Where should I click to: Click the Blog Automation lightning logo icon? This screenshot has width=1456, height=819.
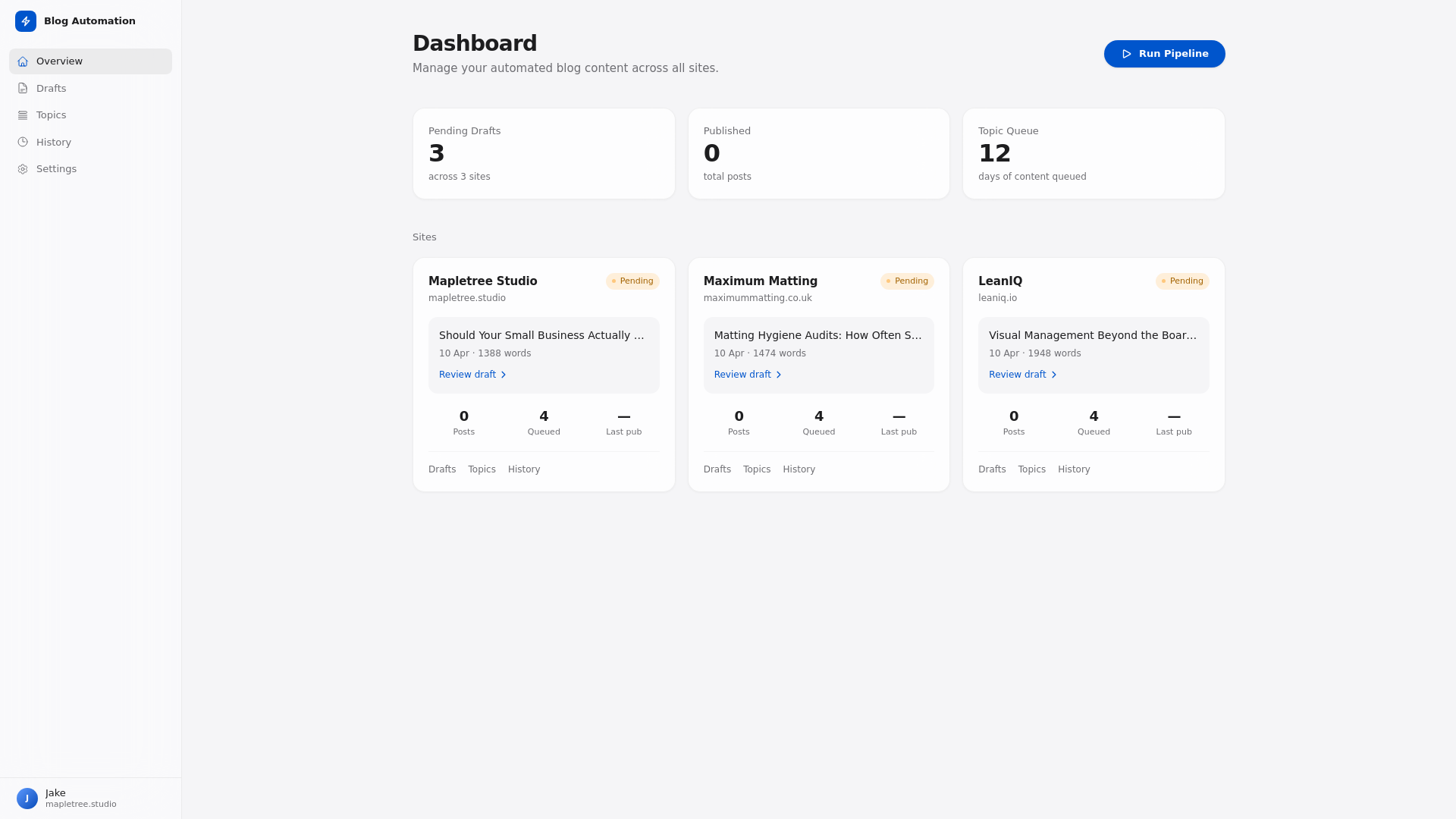[x=26, y=21]
